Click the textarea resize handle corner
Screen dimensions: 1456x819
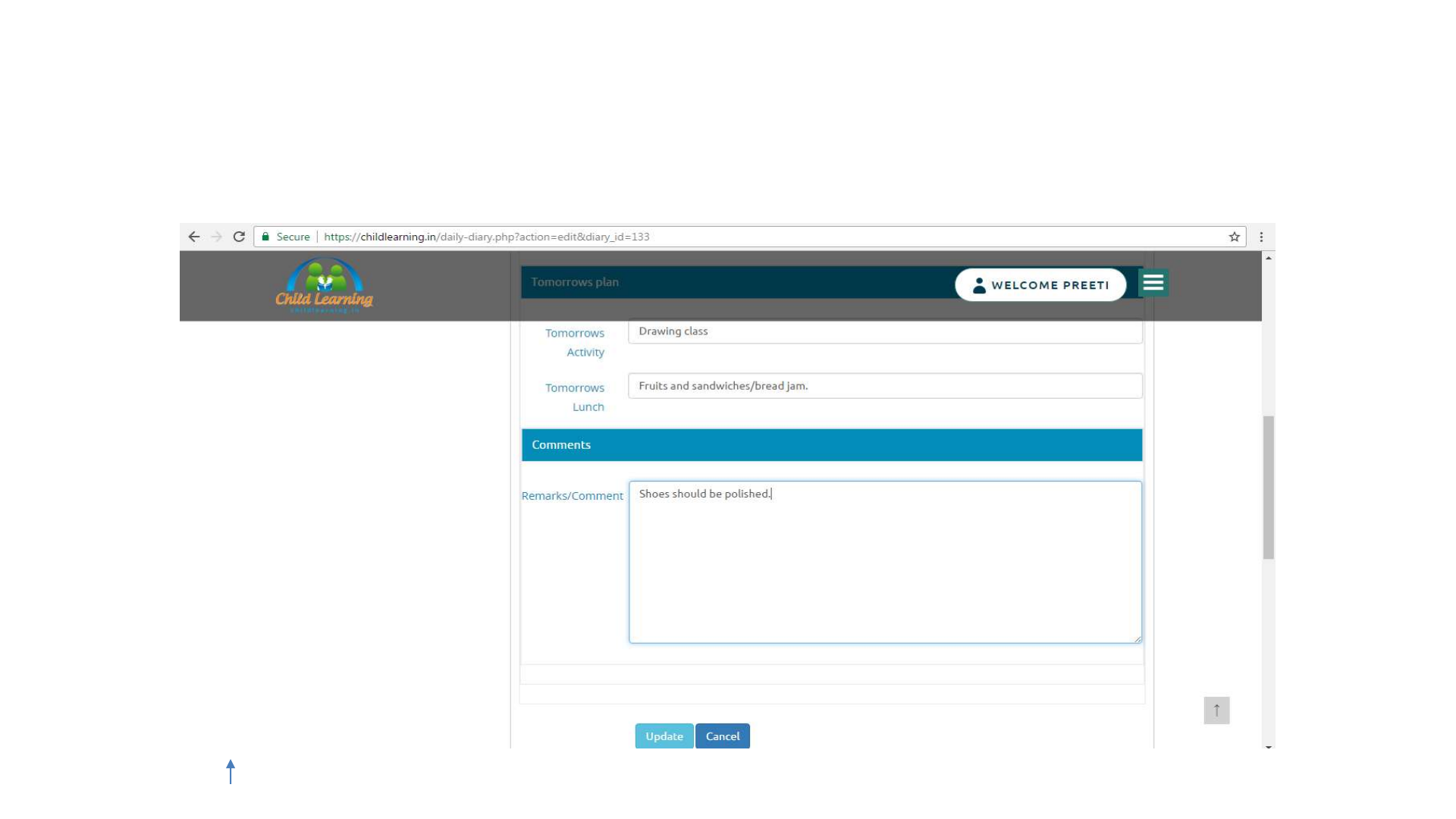(1137, 639)
